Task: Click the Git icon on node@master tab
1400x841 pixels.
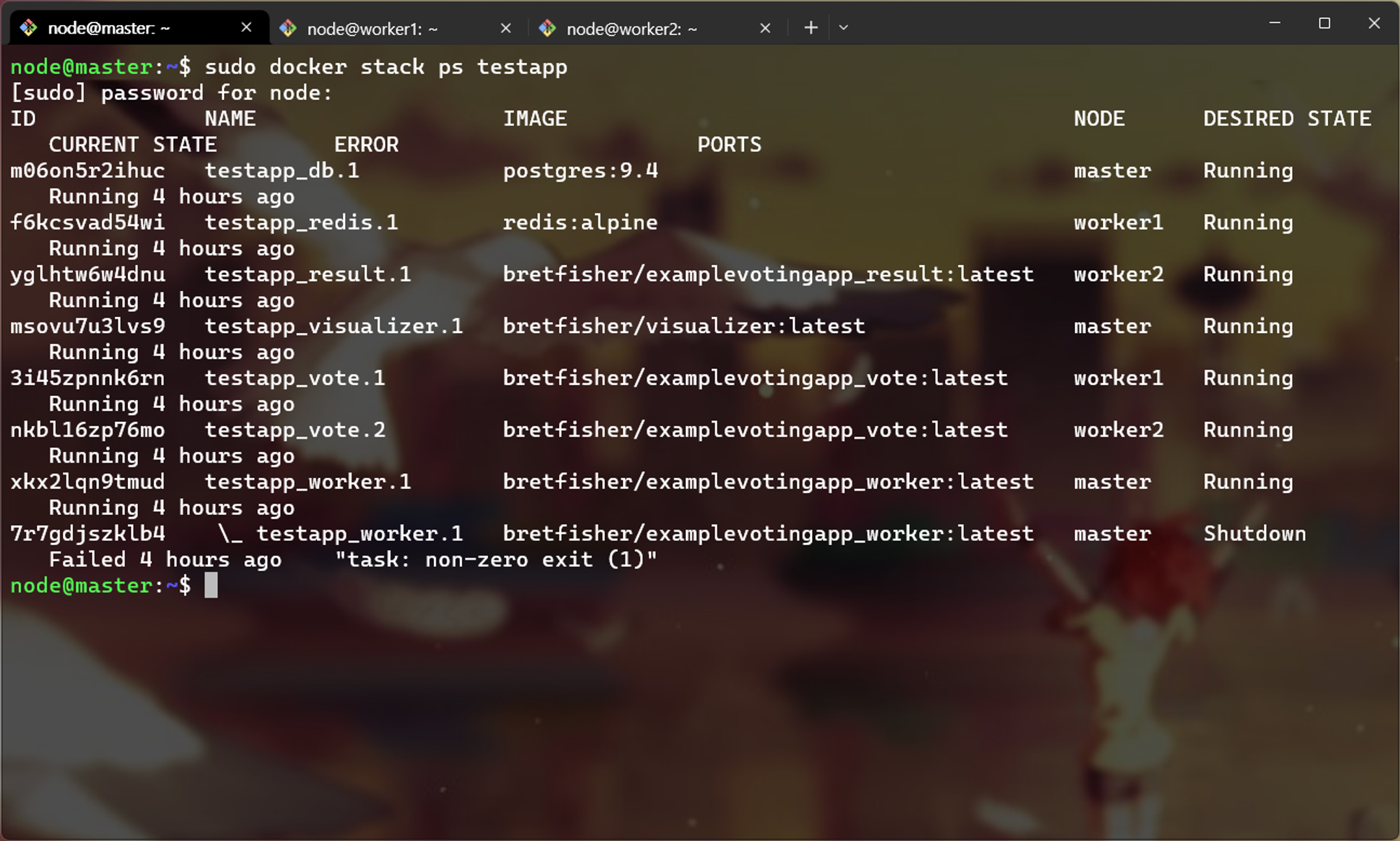Action: [29, 28]
